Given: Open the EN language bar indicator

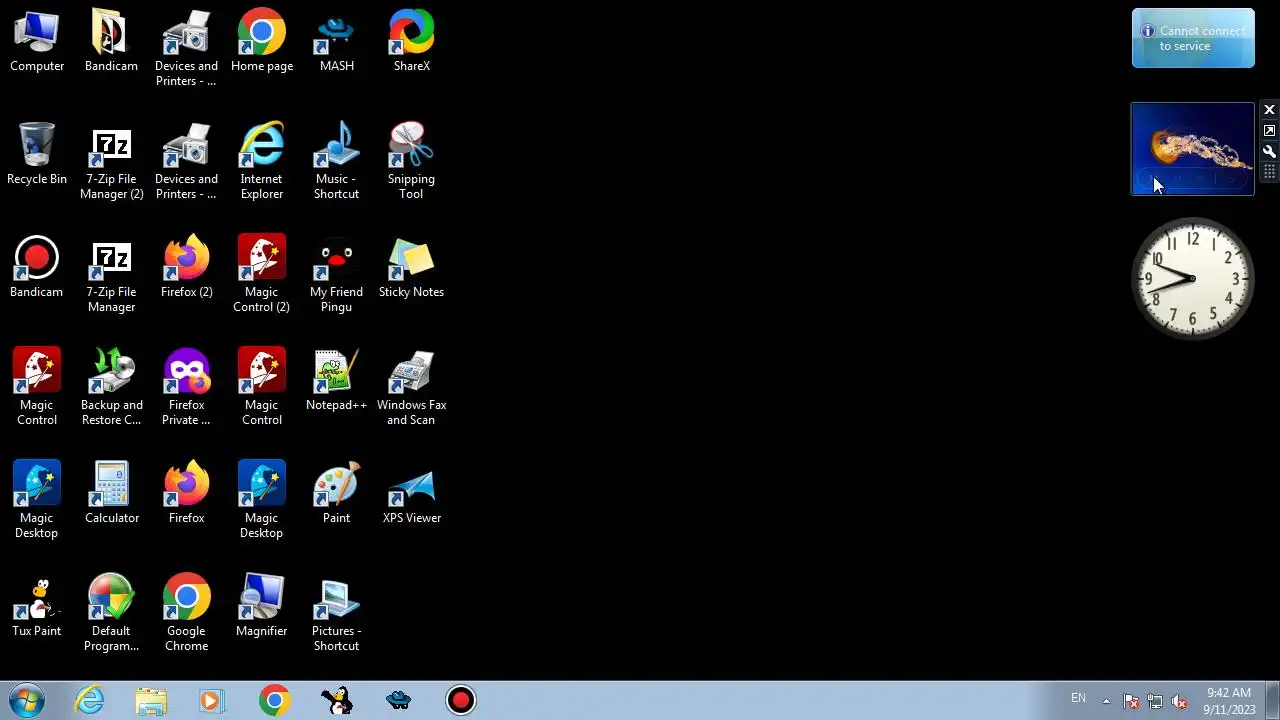Looking at the screenshot, I should coord(1078,698).
